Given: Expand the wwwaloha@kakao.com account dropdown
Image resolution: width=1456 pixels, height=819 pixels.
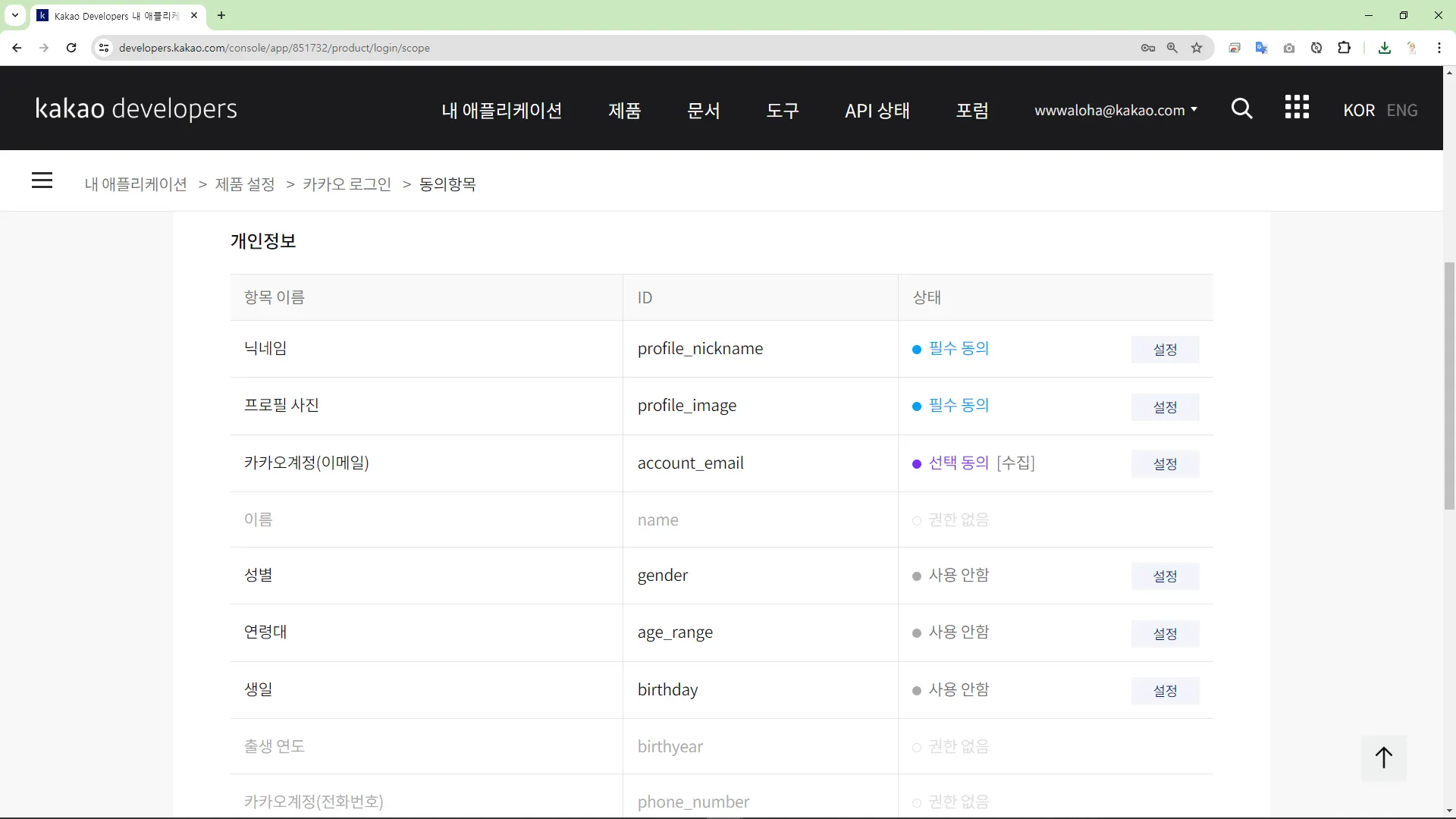Looking at the screenshot, I should click(1116, 110).
